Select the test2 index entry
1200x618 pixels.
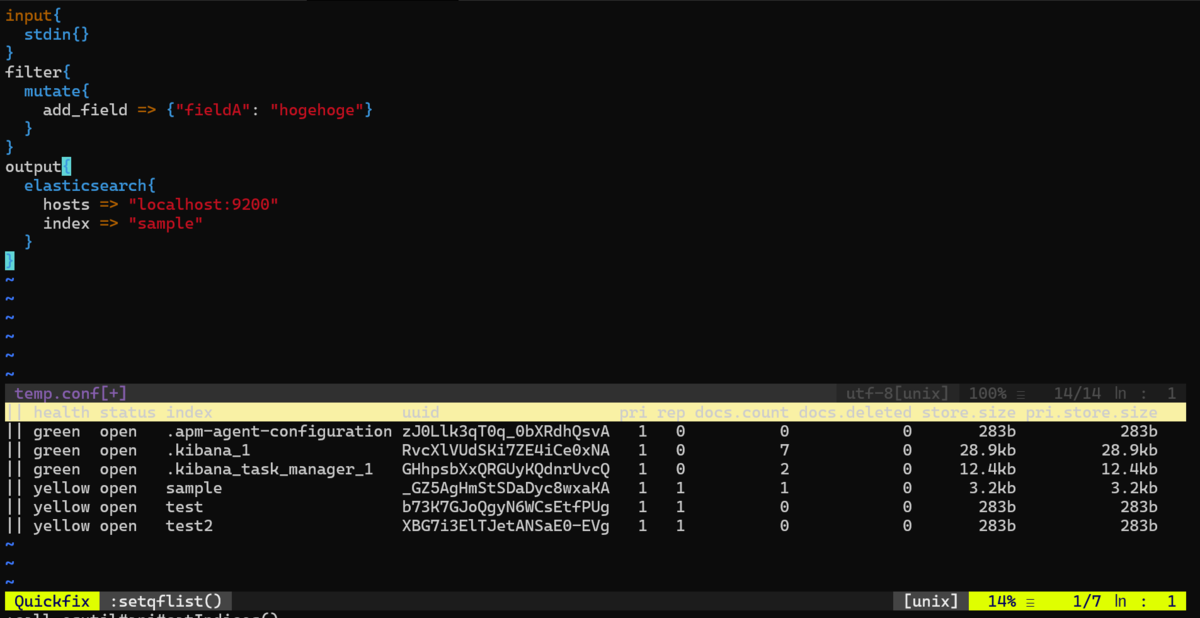(x=189, y=526)
